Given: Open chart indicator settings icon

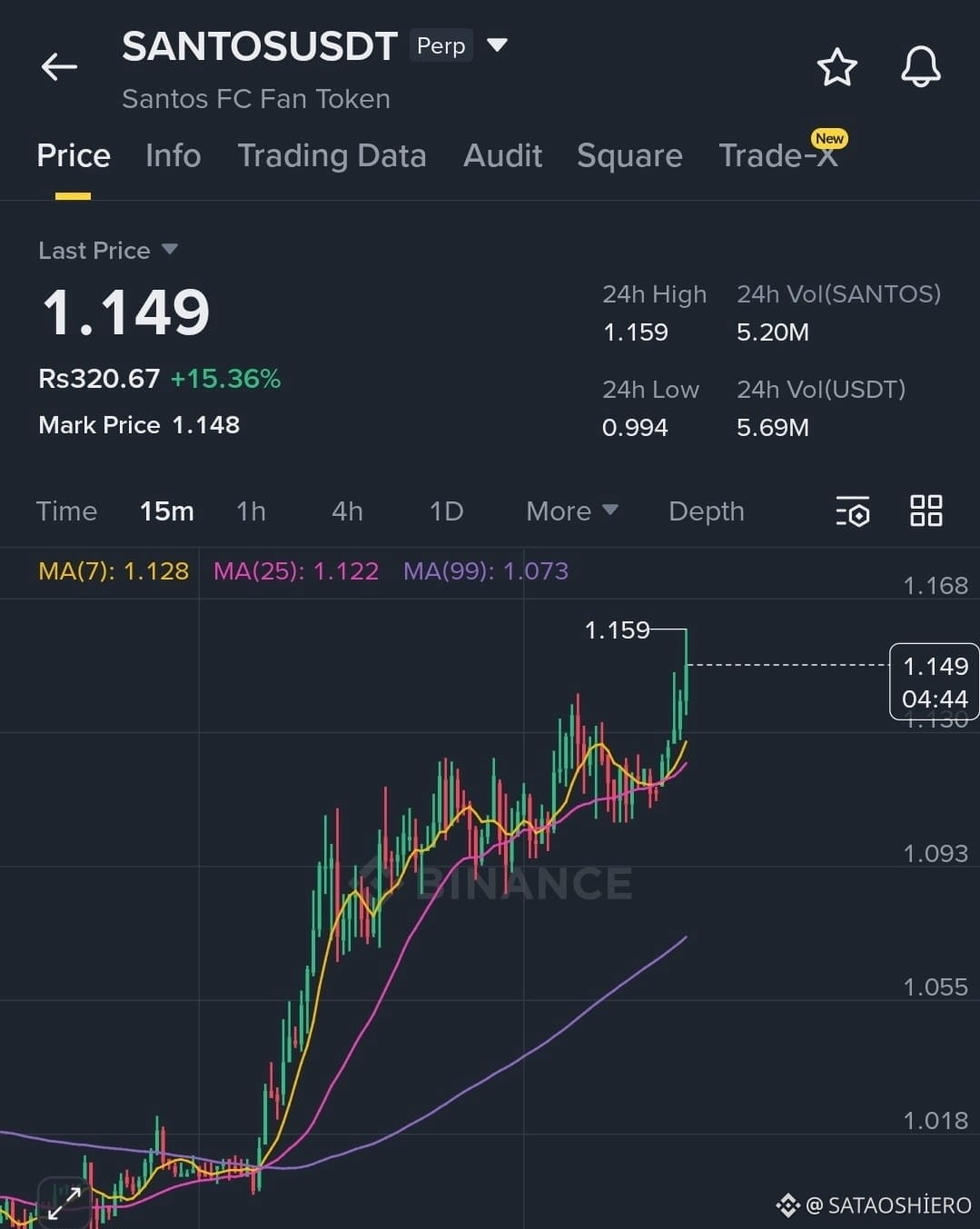Looking at the screenshot, I should point(852,511).
